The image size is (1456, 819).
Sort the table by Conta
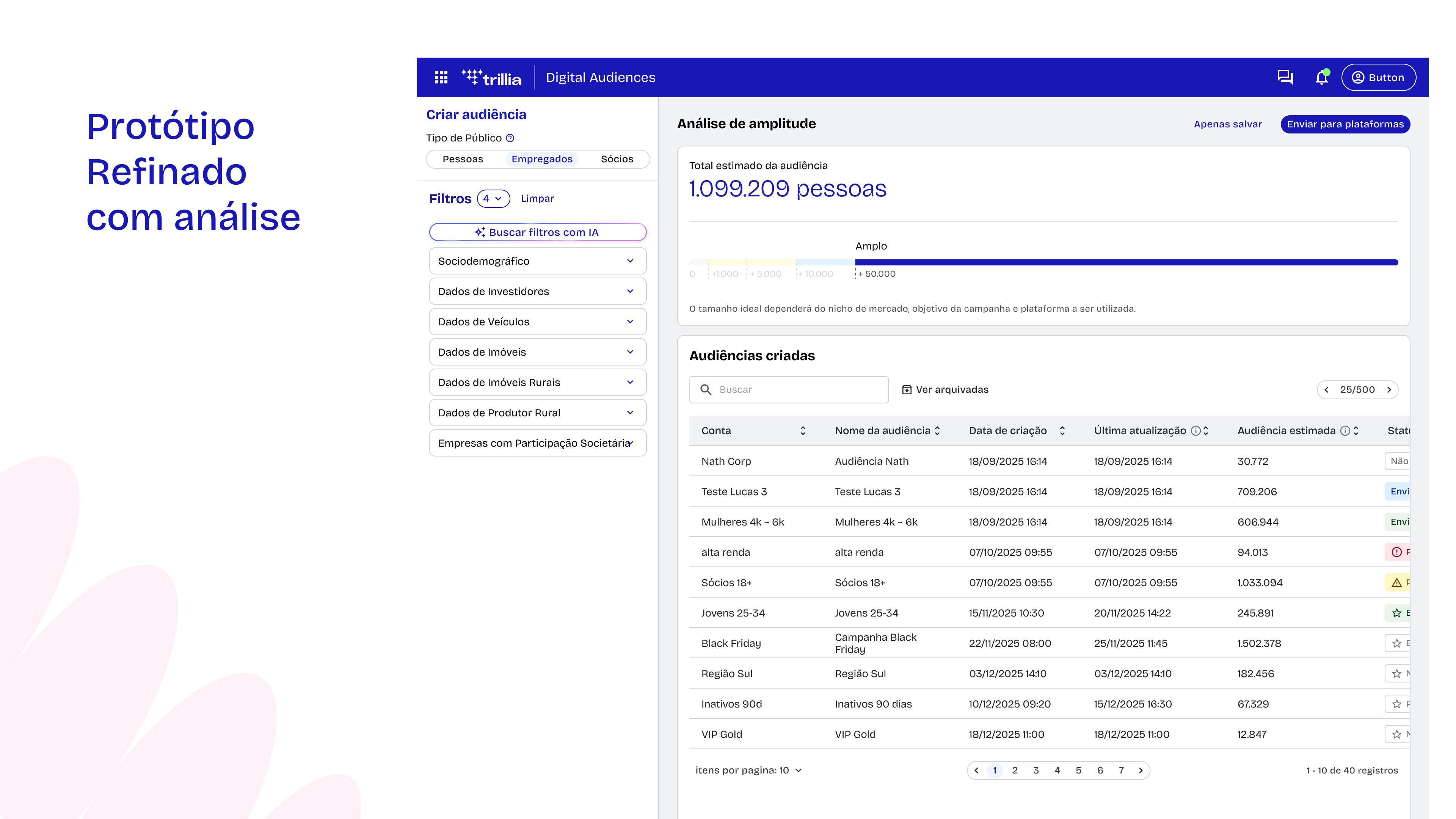coord(803,431)
